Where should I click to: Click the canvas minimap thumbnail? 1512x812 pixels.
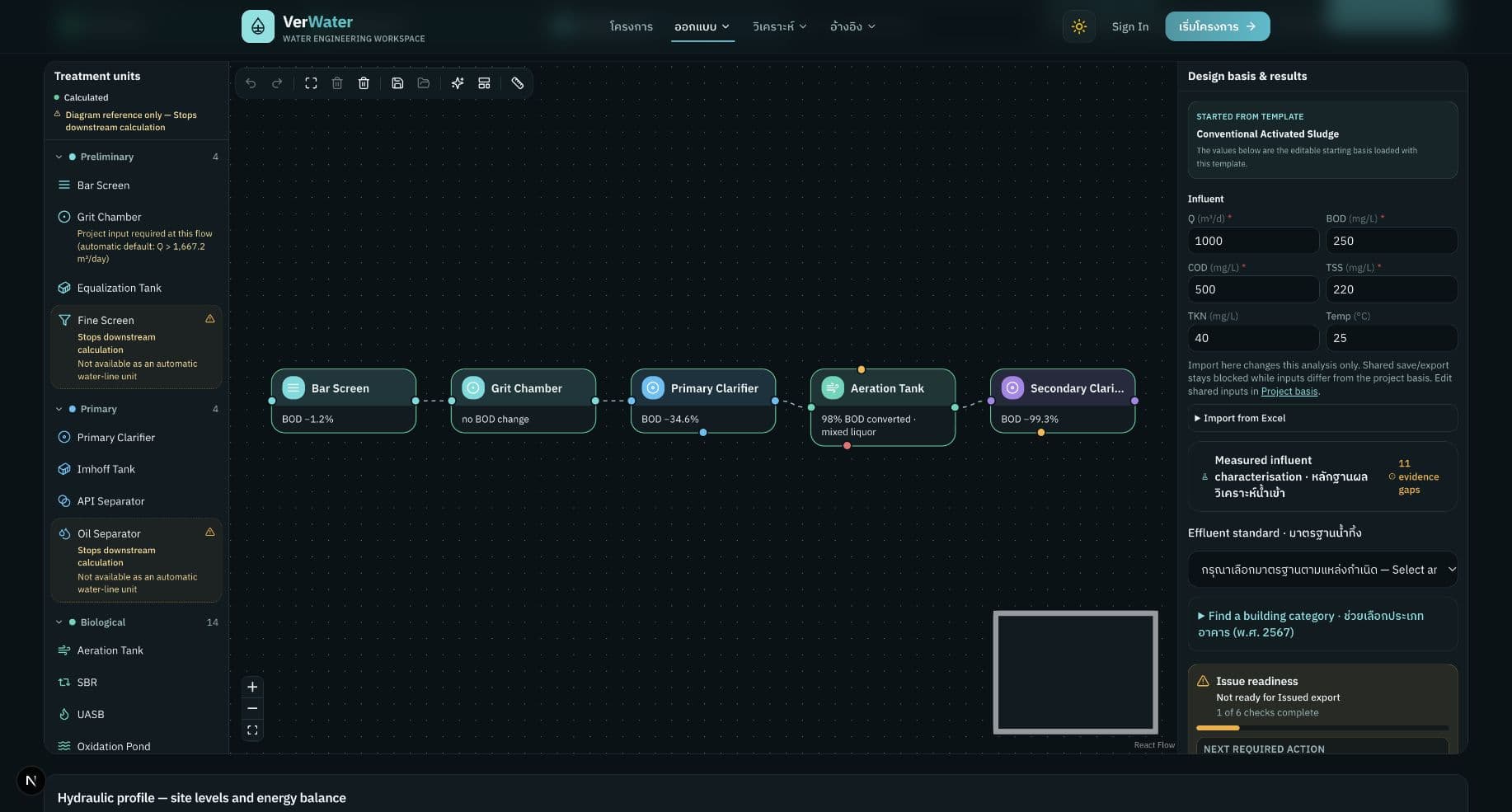tap(1076, 673)
